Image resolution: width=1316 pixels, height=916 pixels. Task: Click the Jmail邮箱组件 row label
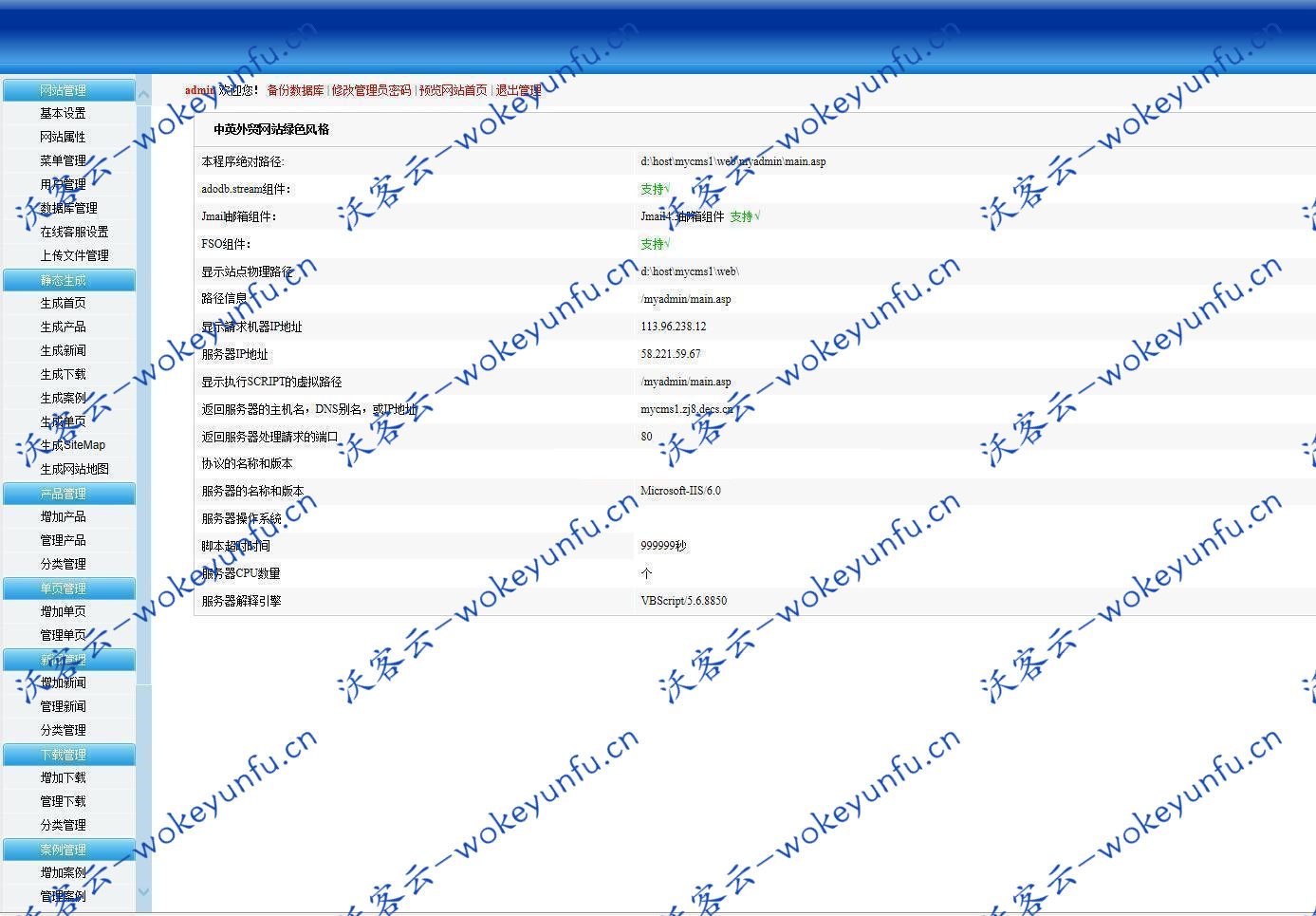(239, 216)
